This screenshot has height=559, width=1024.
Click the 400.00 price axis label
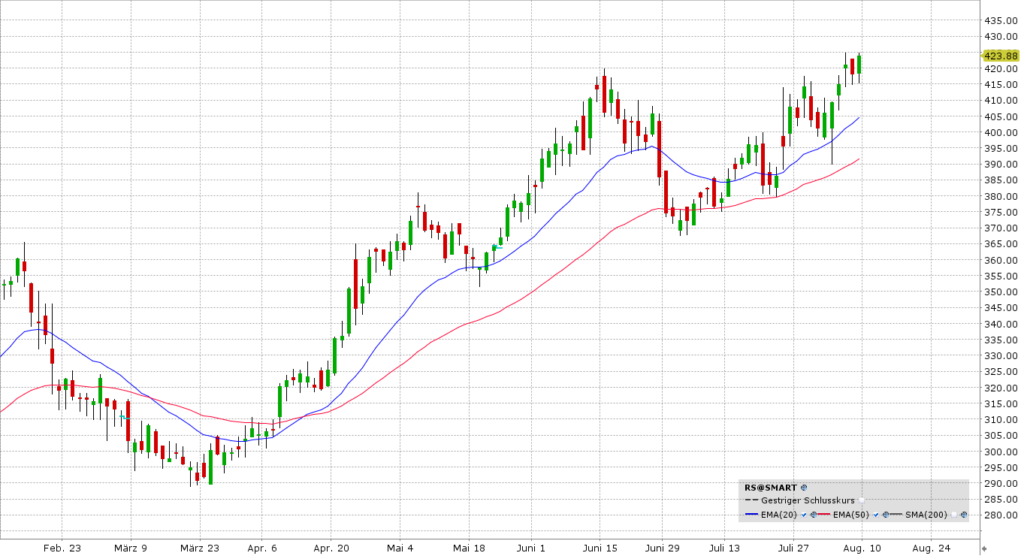(1001, 133)
